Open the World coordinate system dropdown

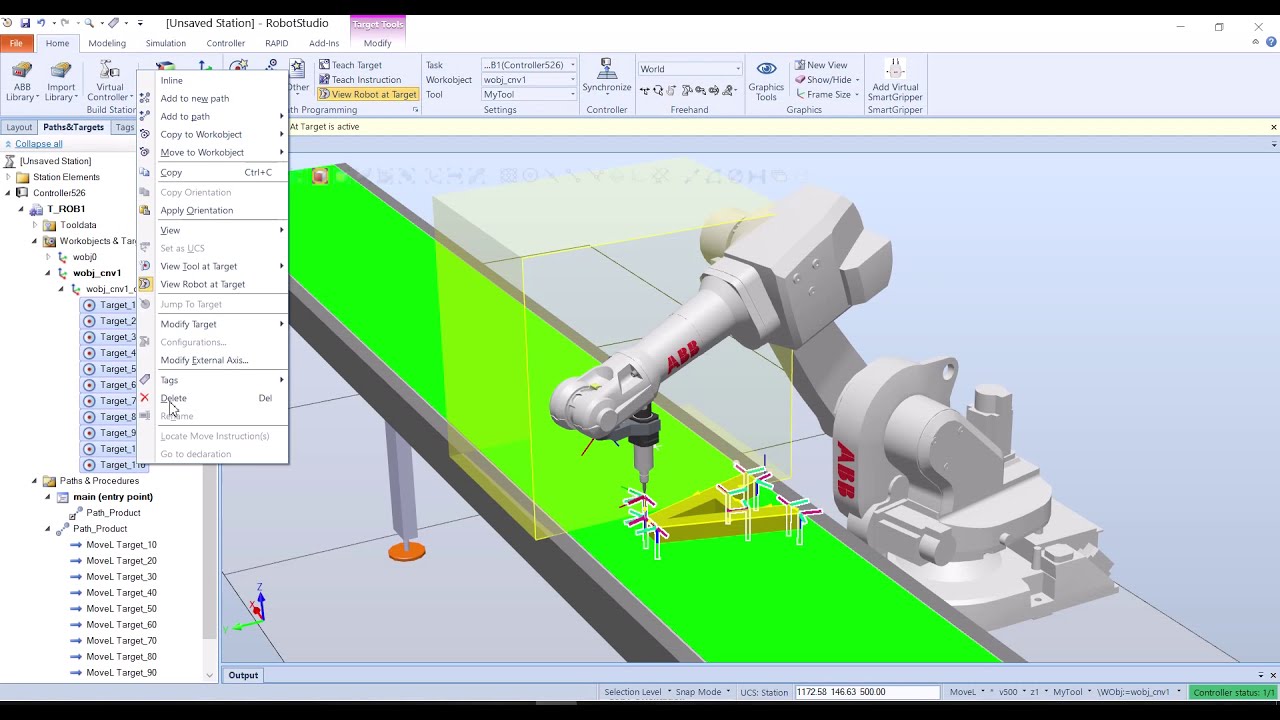pos(690,69)
